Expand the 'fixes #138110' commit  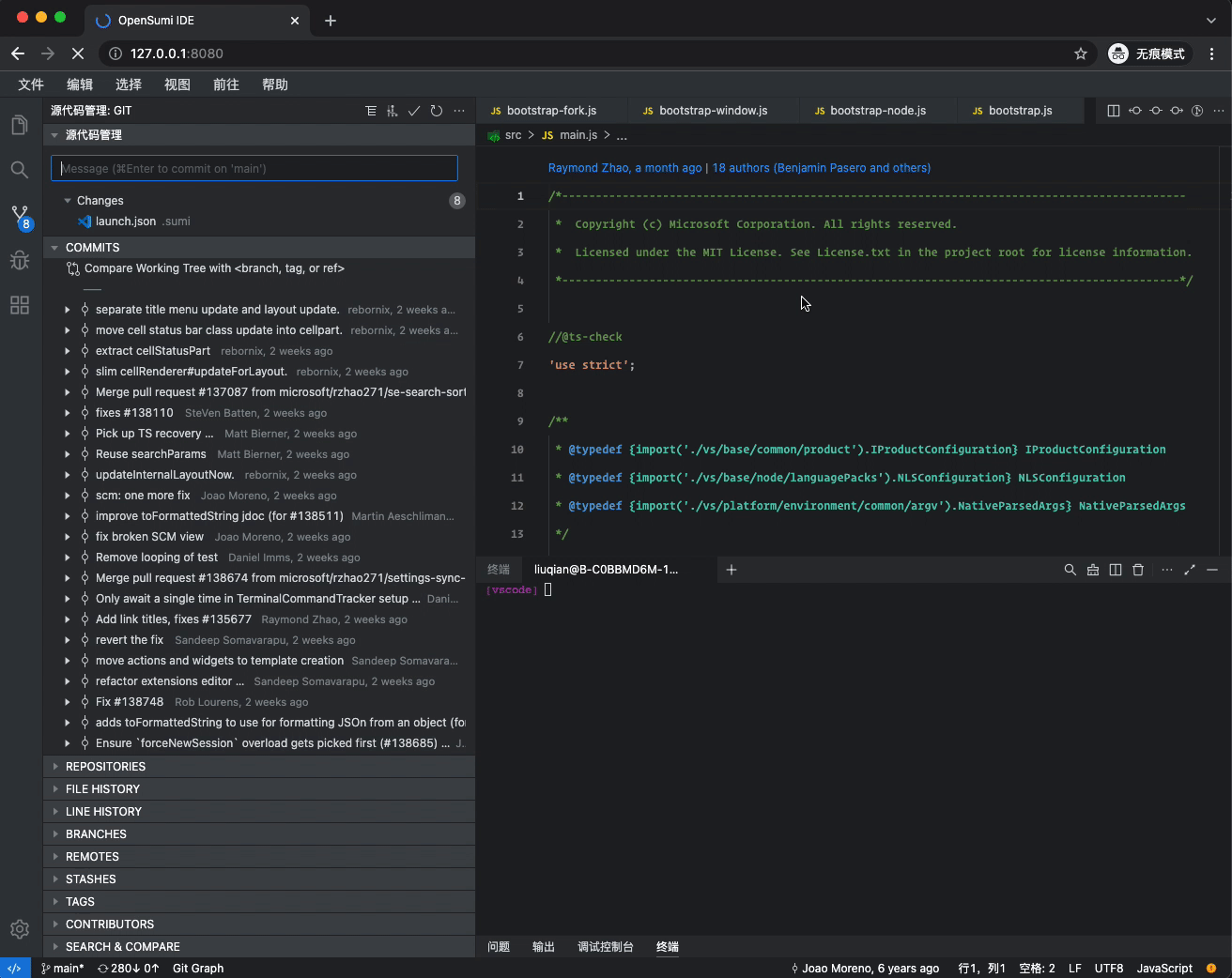[x=68, y=413]
